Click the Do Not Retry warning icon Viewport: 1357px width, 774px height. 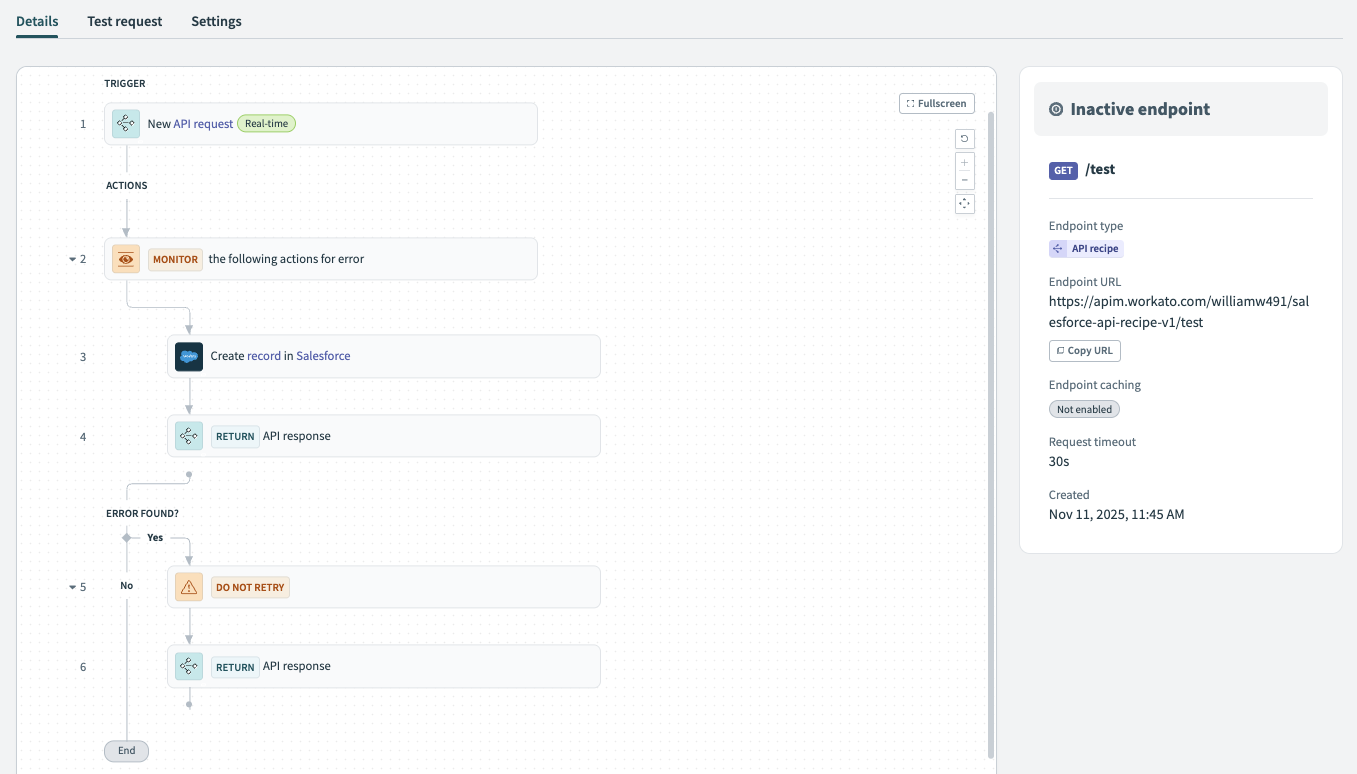(x=189, y=587)
